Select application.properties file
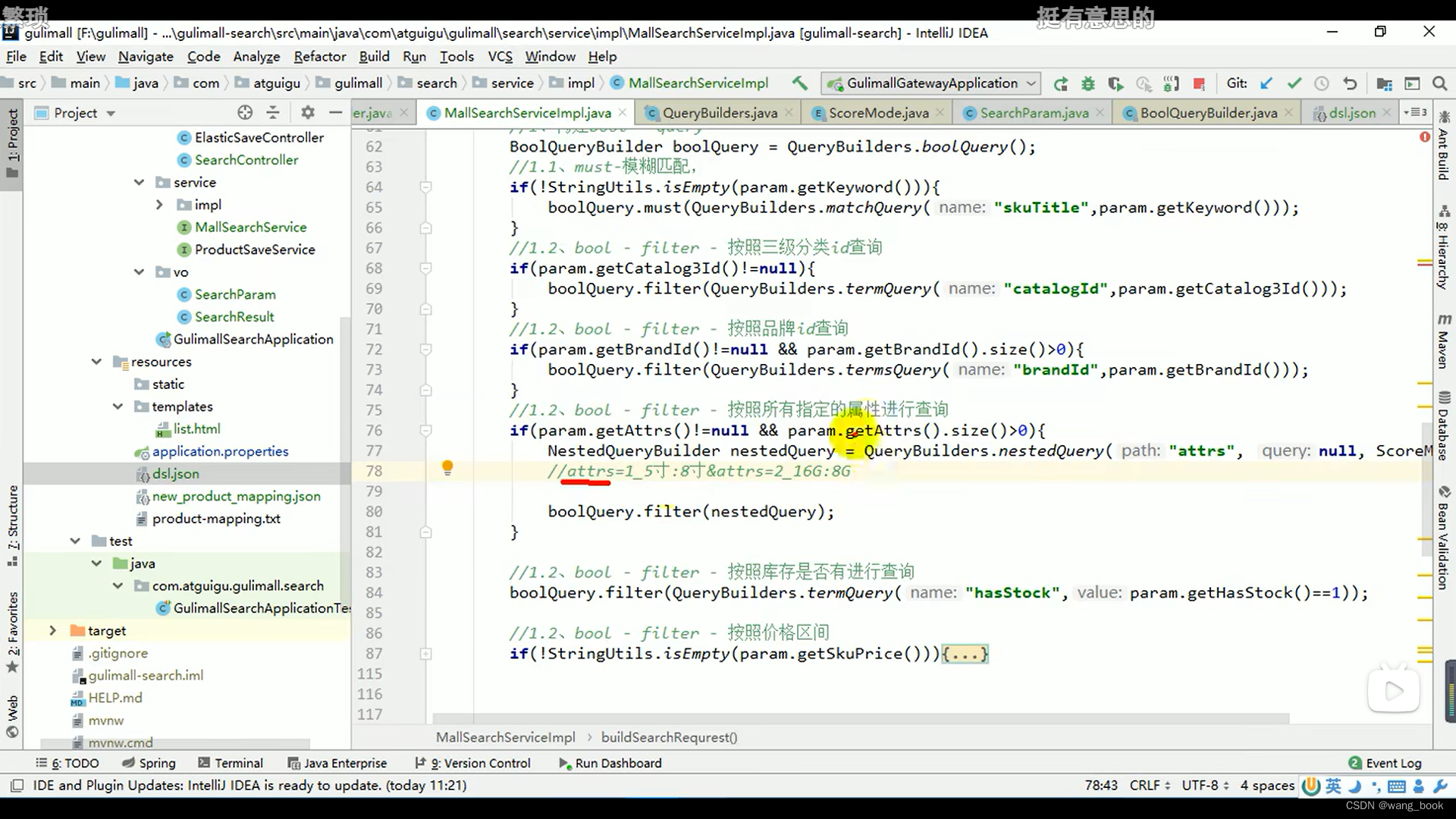The image size is (1456, 819). pyautogui.click(x=220, y=451)
